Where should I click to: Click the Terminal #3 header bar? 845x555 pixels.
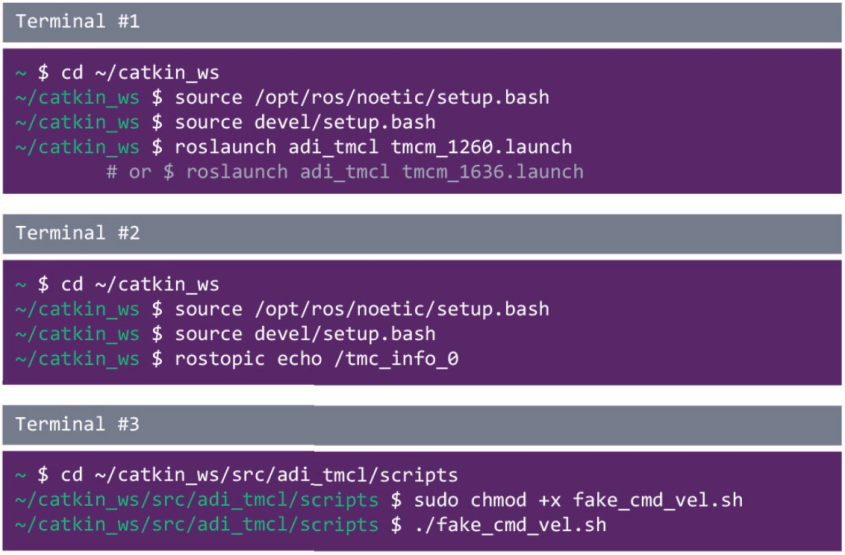coord(422,425)
